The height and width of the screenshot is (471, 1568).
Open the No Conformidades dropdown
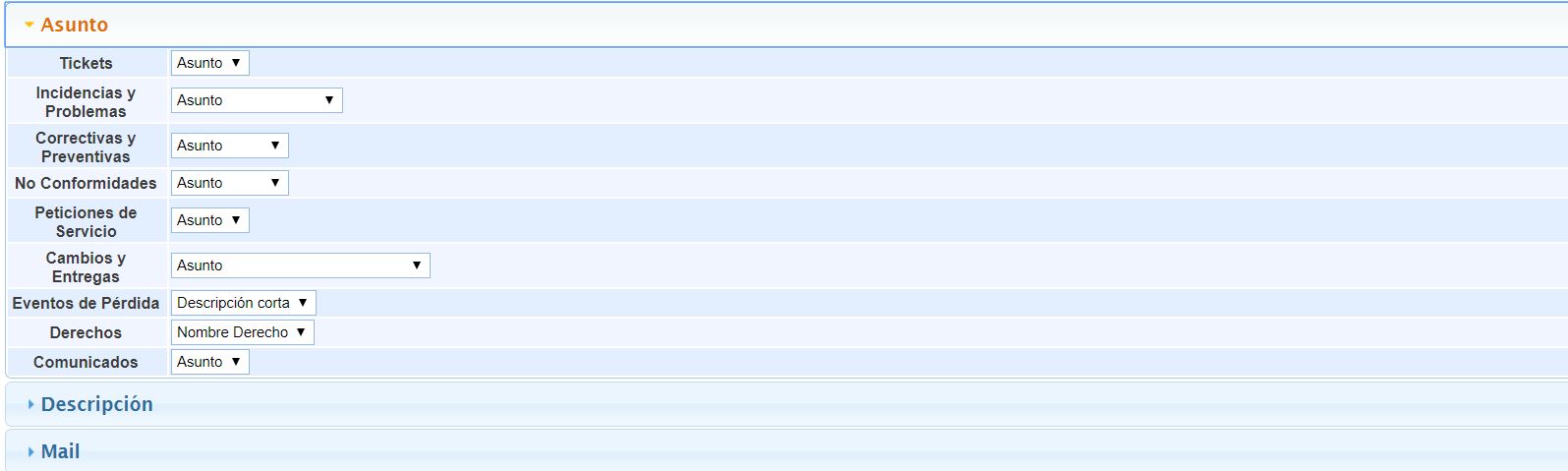coord(229,183)
